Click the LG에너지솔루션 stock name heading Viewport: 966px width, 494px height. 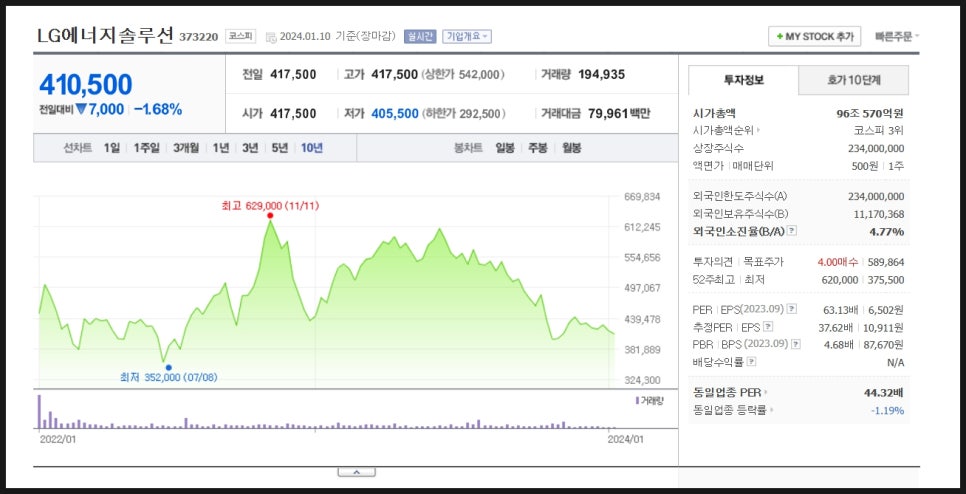(x=105, y=35)
